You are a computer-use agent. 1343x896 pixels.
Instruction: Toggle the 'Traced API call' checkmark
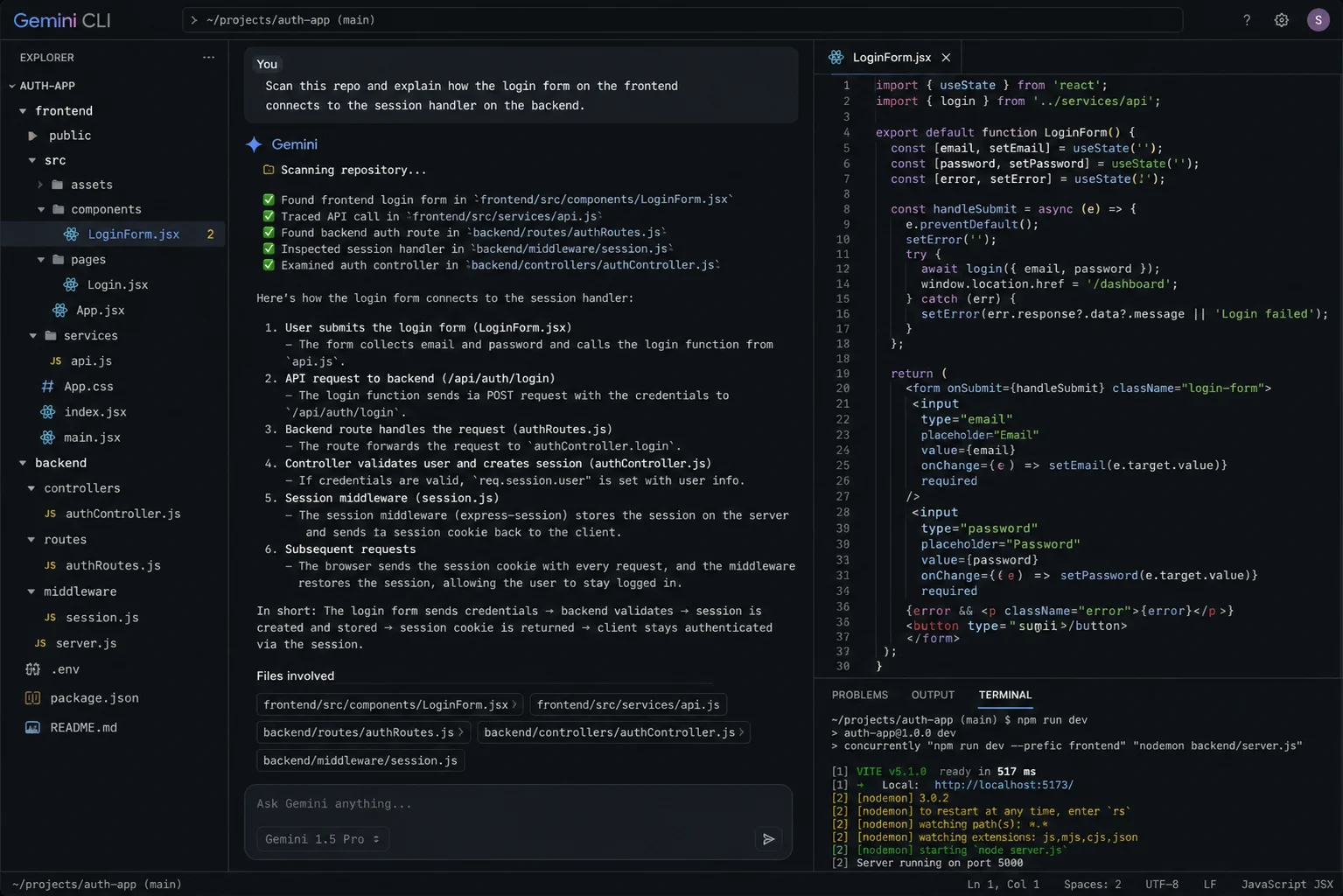click(269, 216)
